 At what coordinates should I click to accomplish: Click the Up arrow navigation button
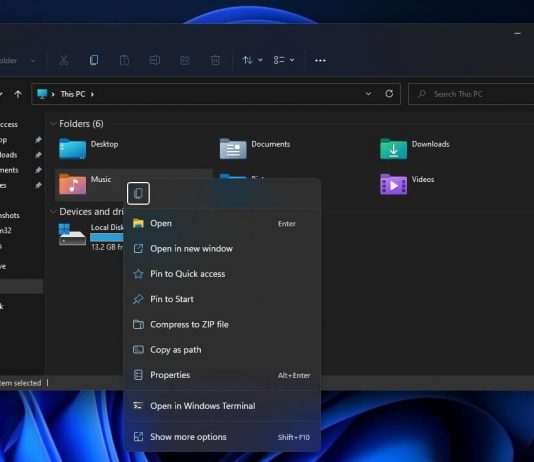click(x=18, y=94)
